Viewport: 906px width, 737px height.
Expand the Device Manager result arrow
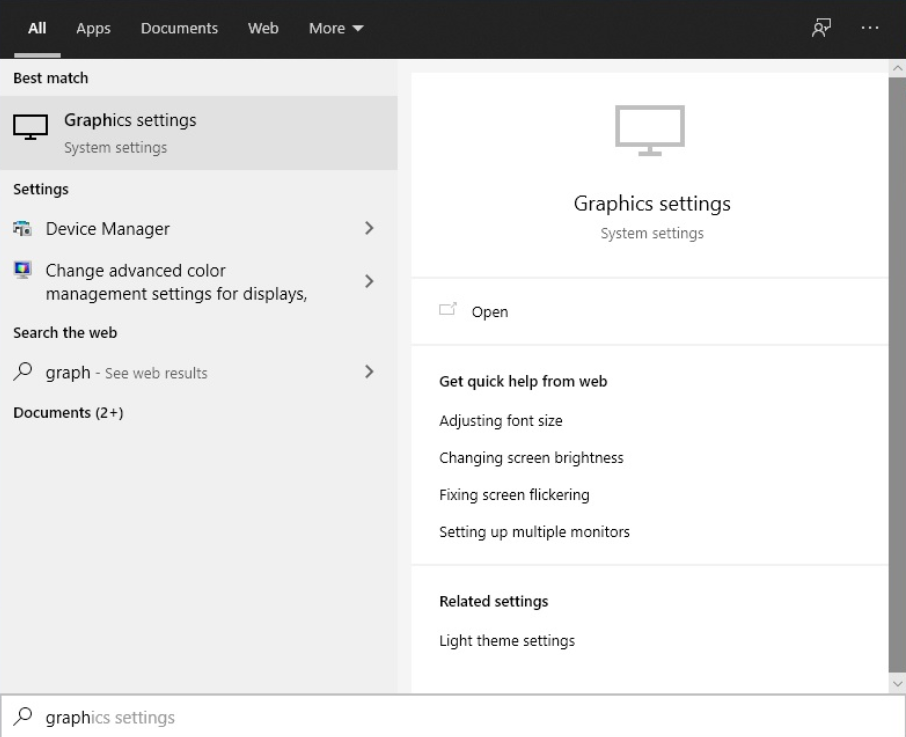point(369,229)
